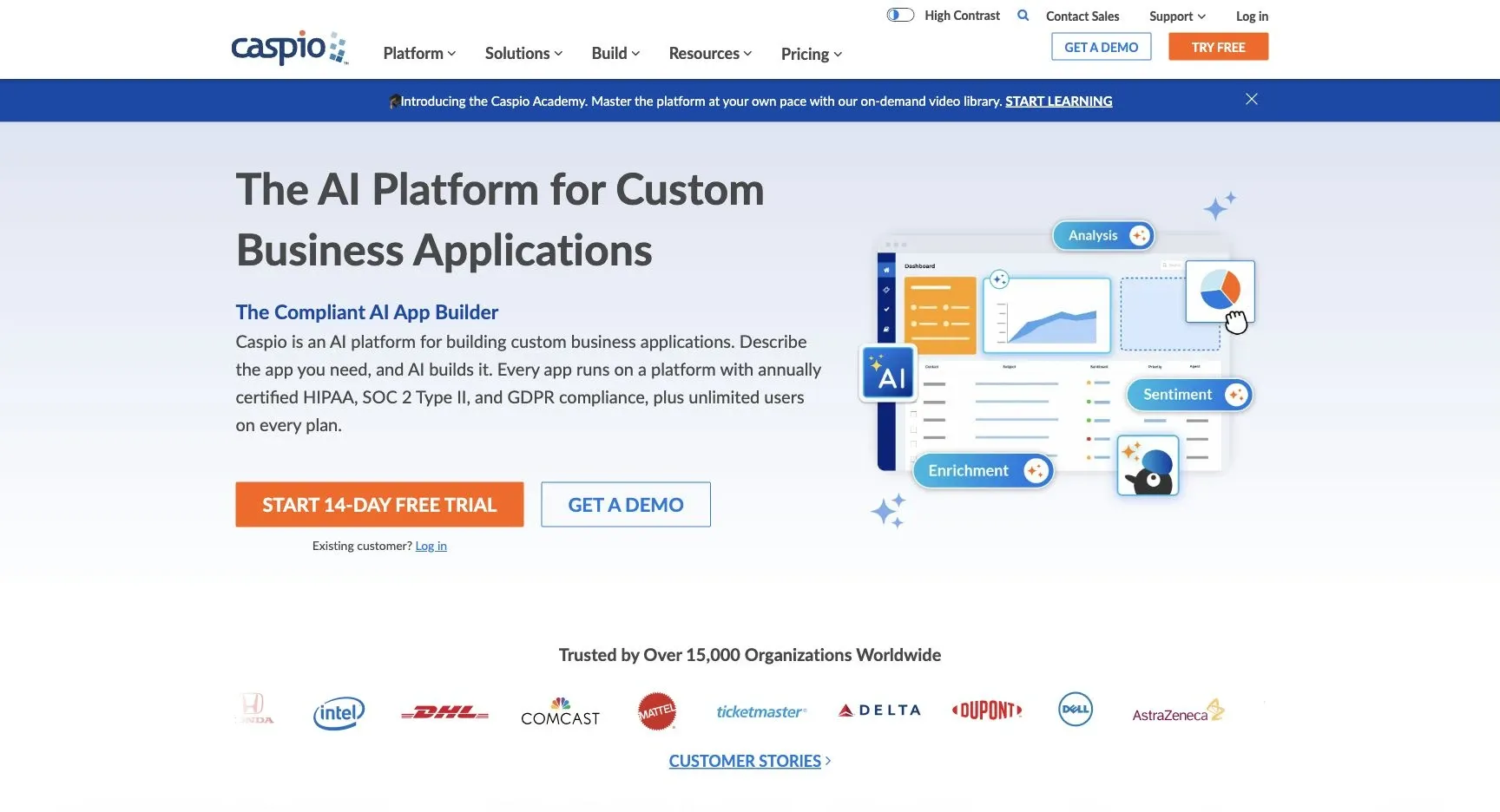
Task: Open Contact Sales link
Action: click(x=1082, y=16)
